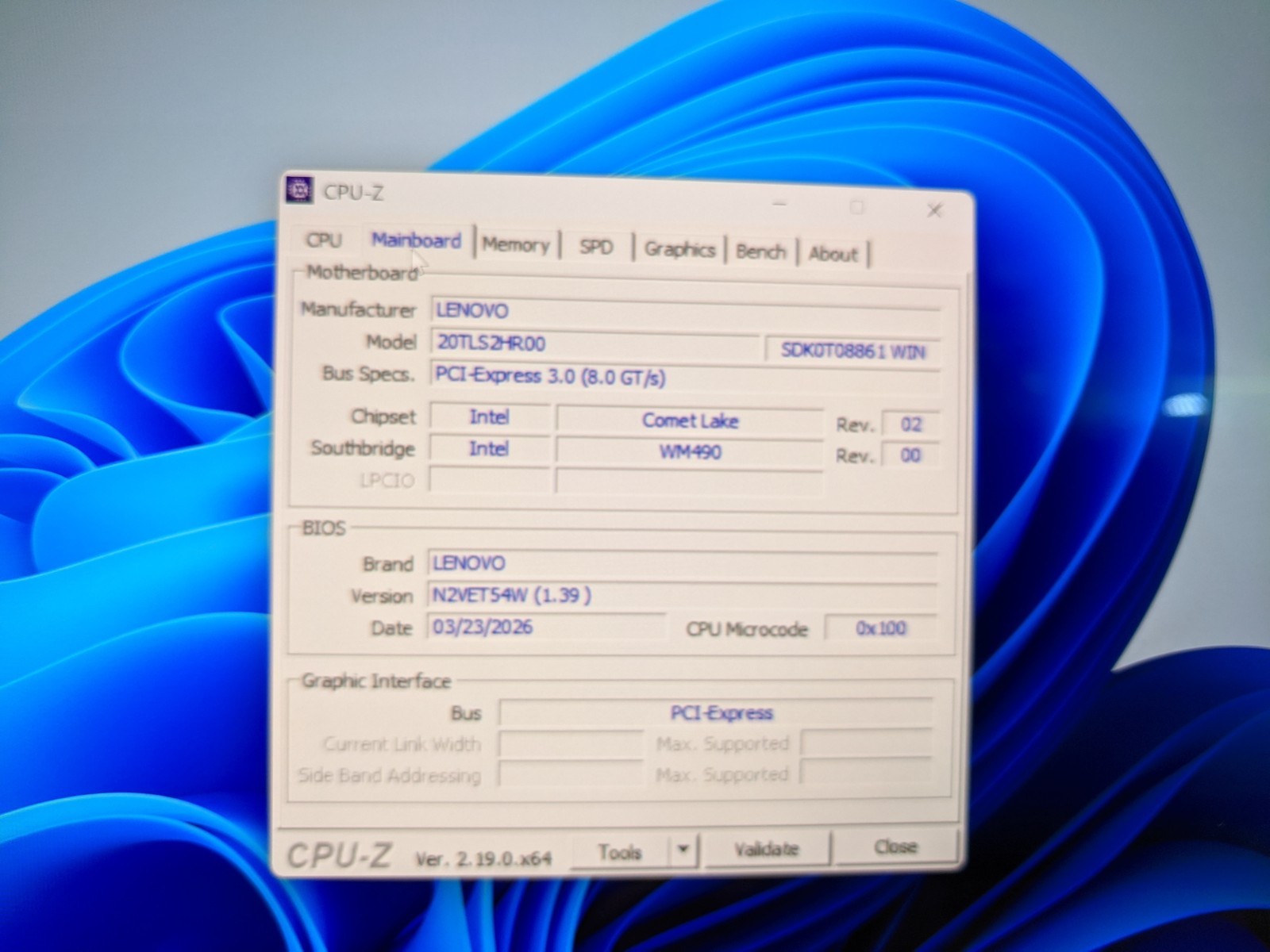Open the Graphics tab

(x=679, y=249)
